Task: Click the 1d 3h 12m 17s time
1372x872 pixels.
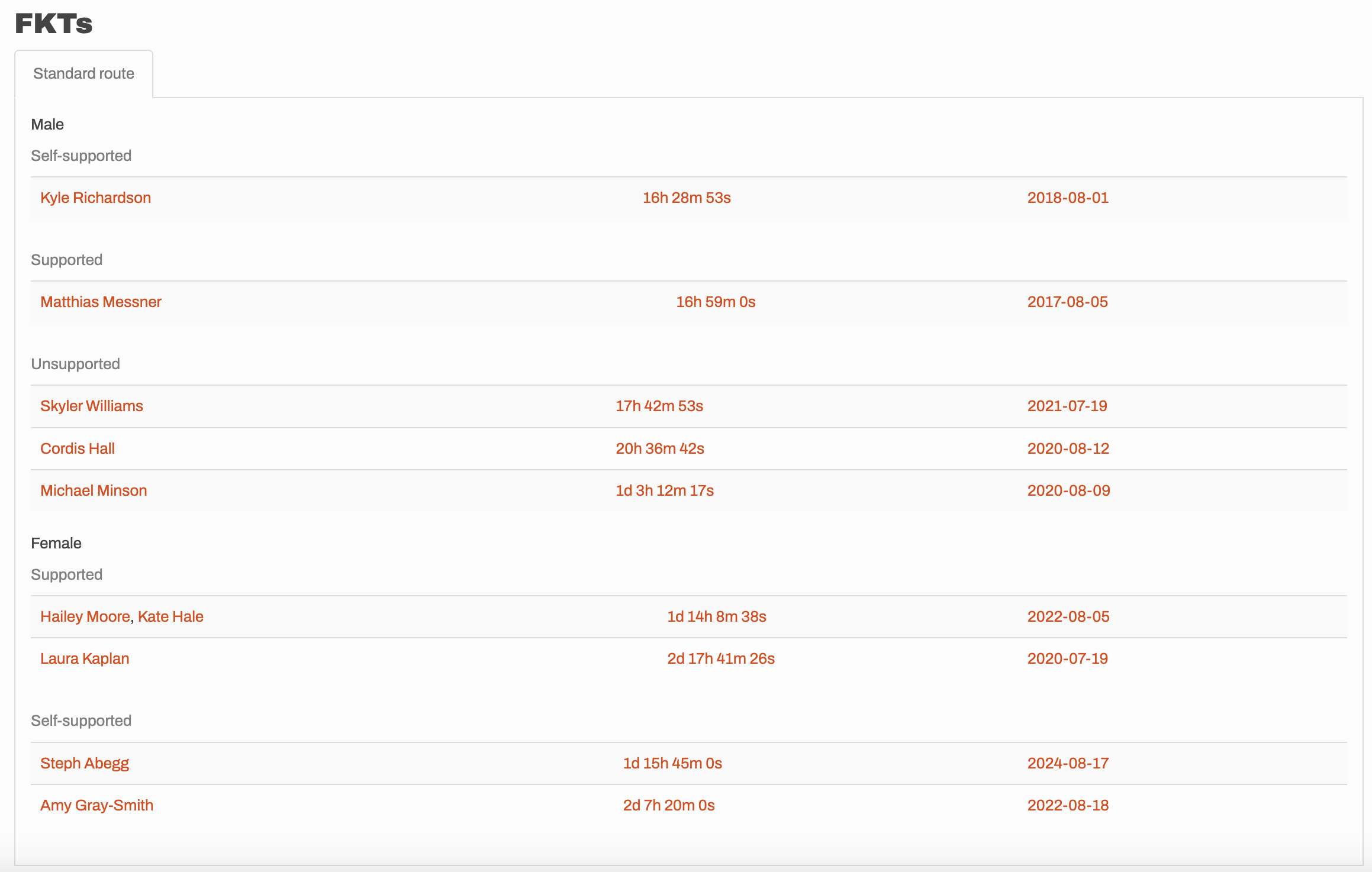Action: [665, 490]
